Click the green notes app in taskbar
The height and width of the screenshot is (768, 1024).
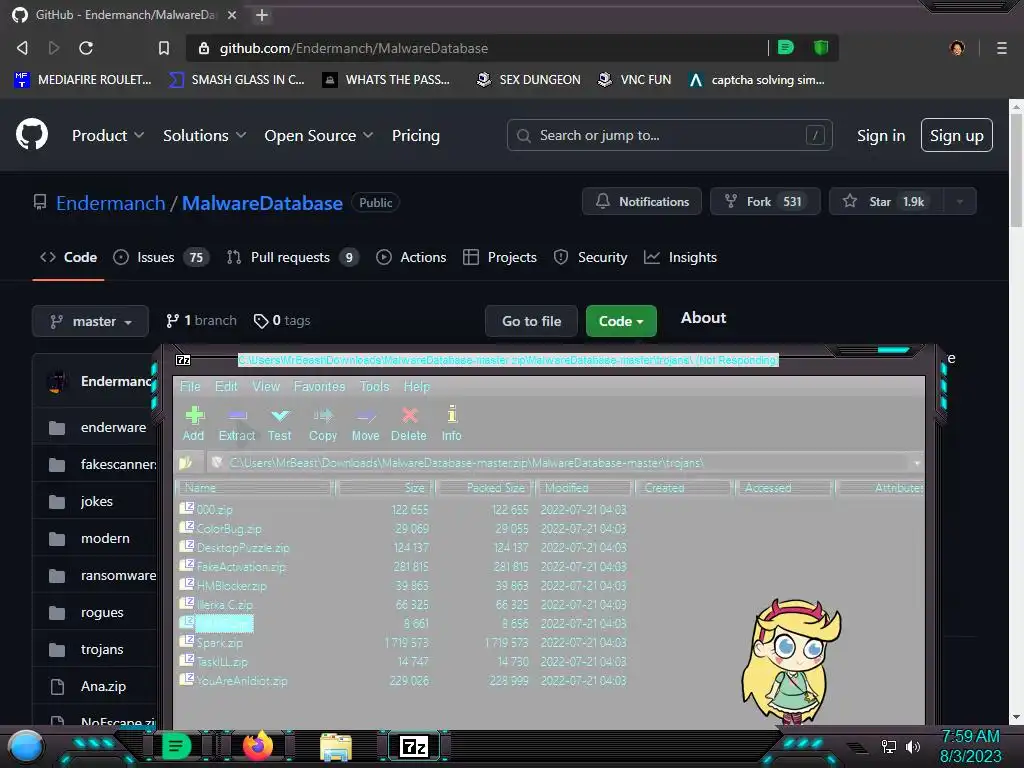tap(176, 746)
